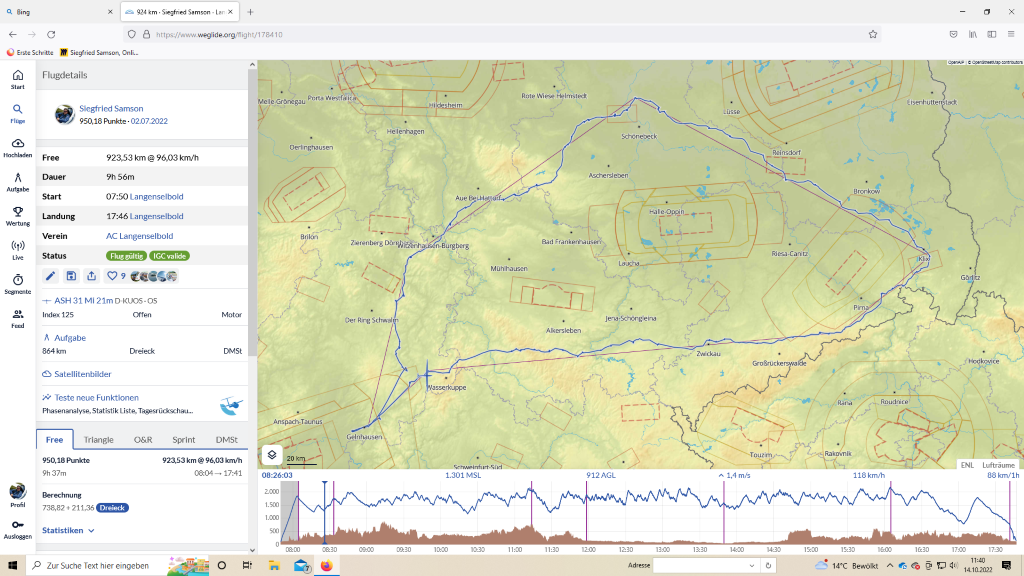Image resolution: width=1024 pixels, height=576 pixels.
Task: Go to Aufgabe in the left sidebar
Action: pos(17,181)
